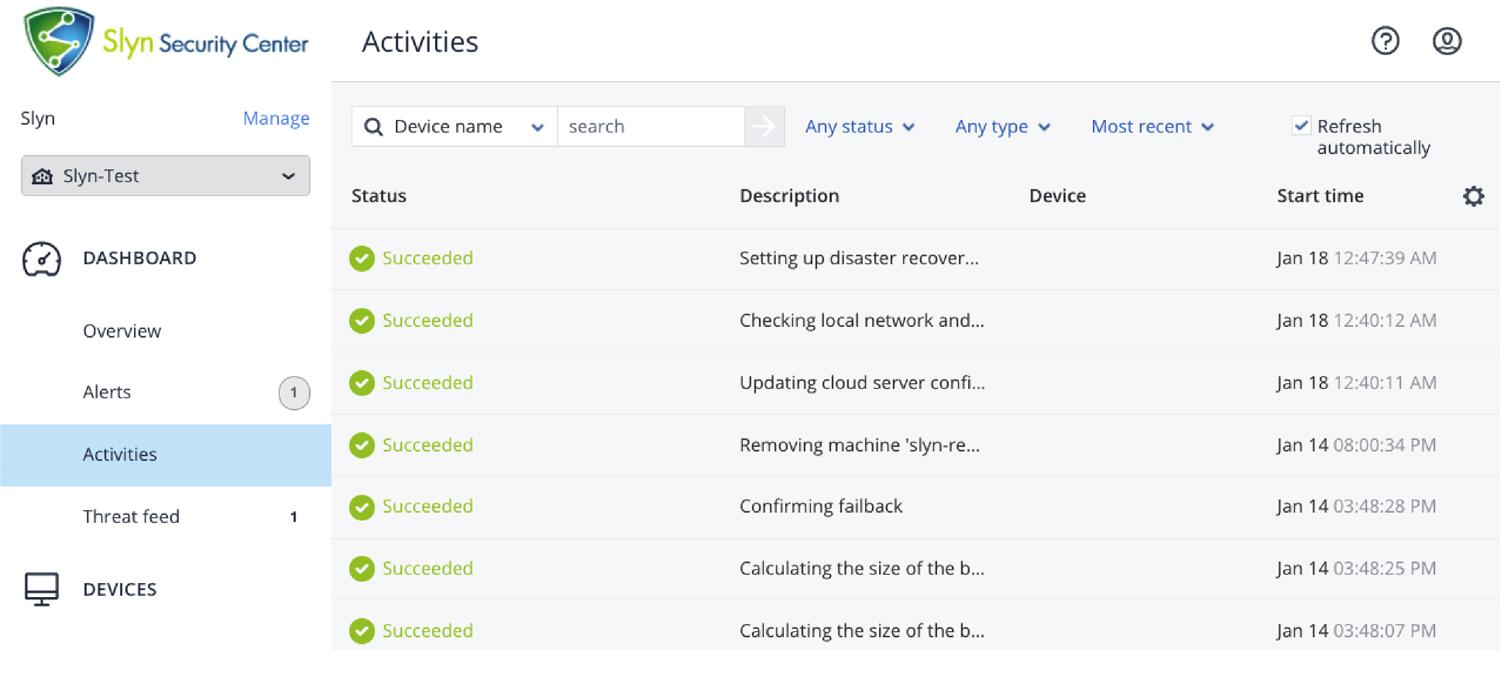
Task: Click the Dashboard gauge icon
Action: [x=41, y=259]
